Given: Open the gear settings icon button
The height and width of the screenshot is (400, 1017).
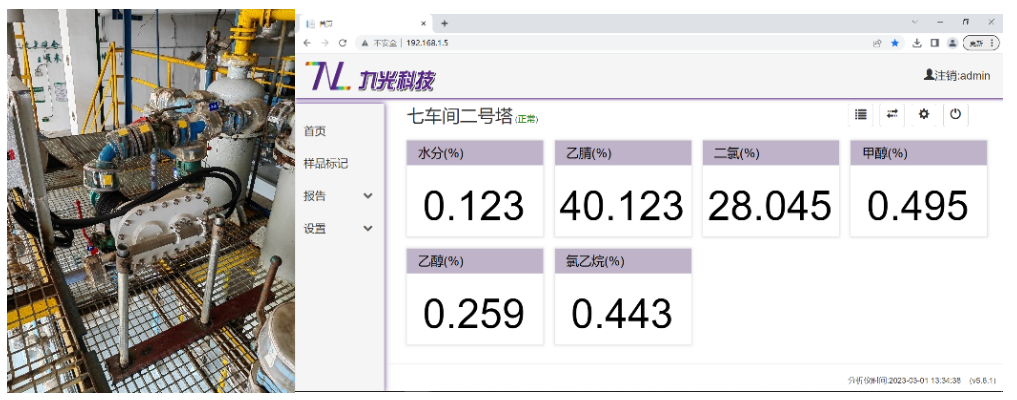Looking at the screenshot, I should [x=924, y=115].
